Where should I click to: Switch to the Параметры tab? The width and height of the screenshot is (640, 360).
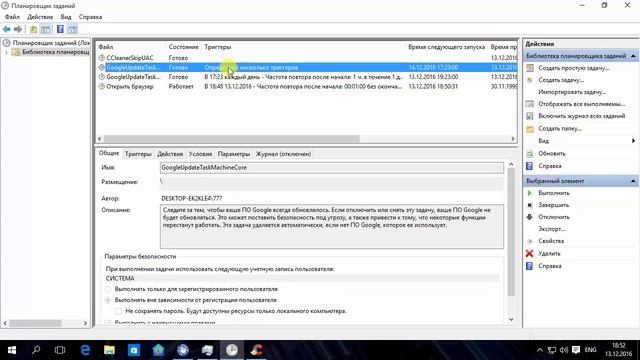[x=233, y=154]
